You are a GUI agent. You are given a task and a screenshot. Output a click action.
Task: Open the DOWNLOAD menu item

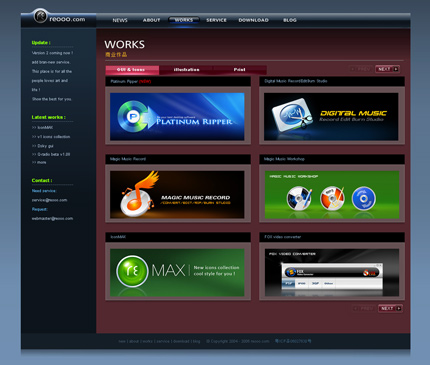point(254,20)
